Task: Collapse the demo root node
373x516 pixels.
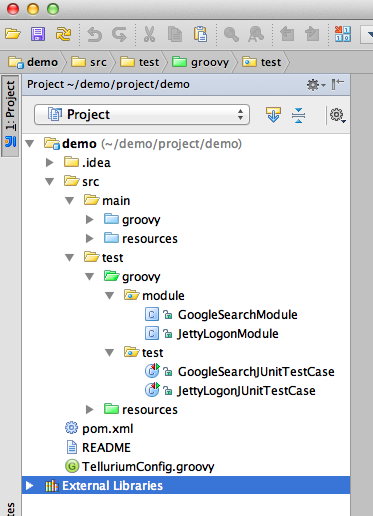Action: (30, 144)
